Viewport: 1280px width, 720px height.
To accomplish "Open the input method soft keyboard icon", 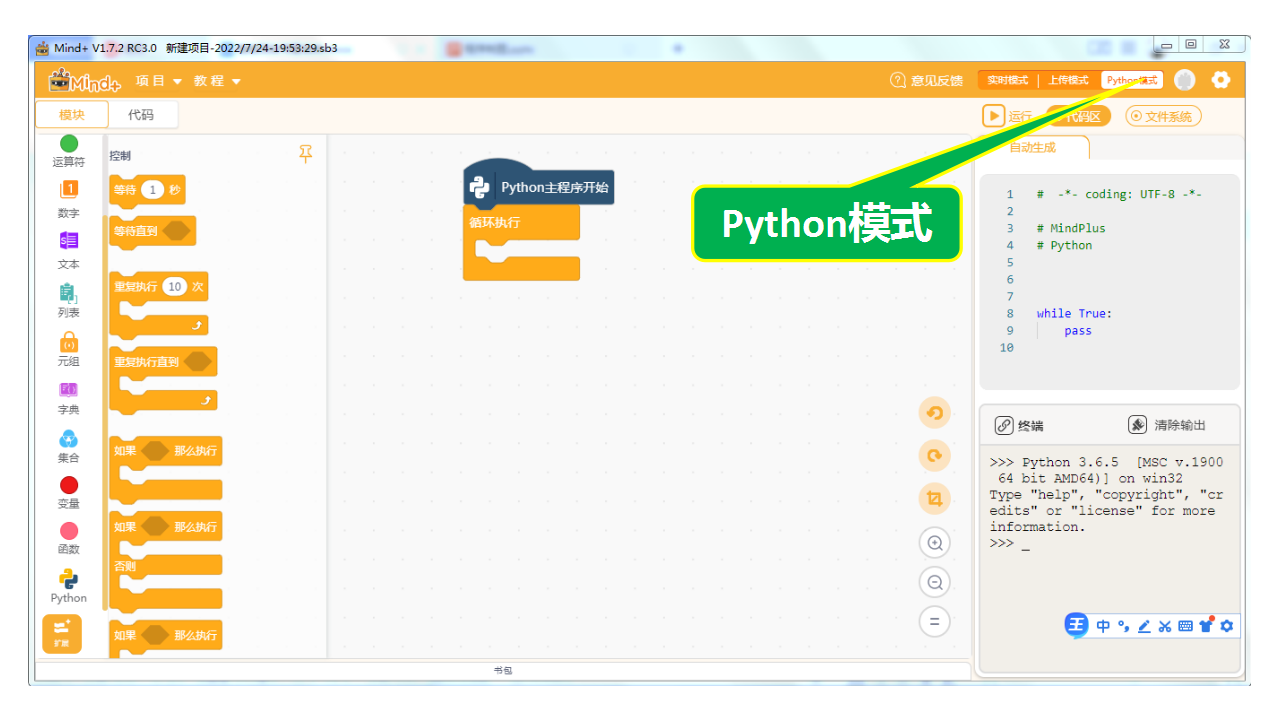I will pyautogui.click(x=1185, y=626).
